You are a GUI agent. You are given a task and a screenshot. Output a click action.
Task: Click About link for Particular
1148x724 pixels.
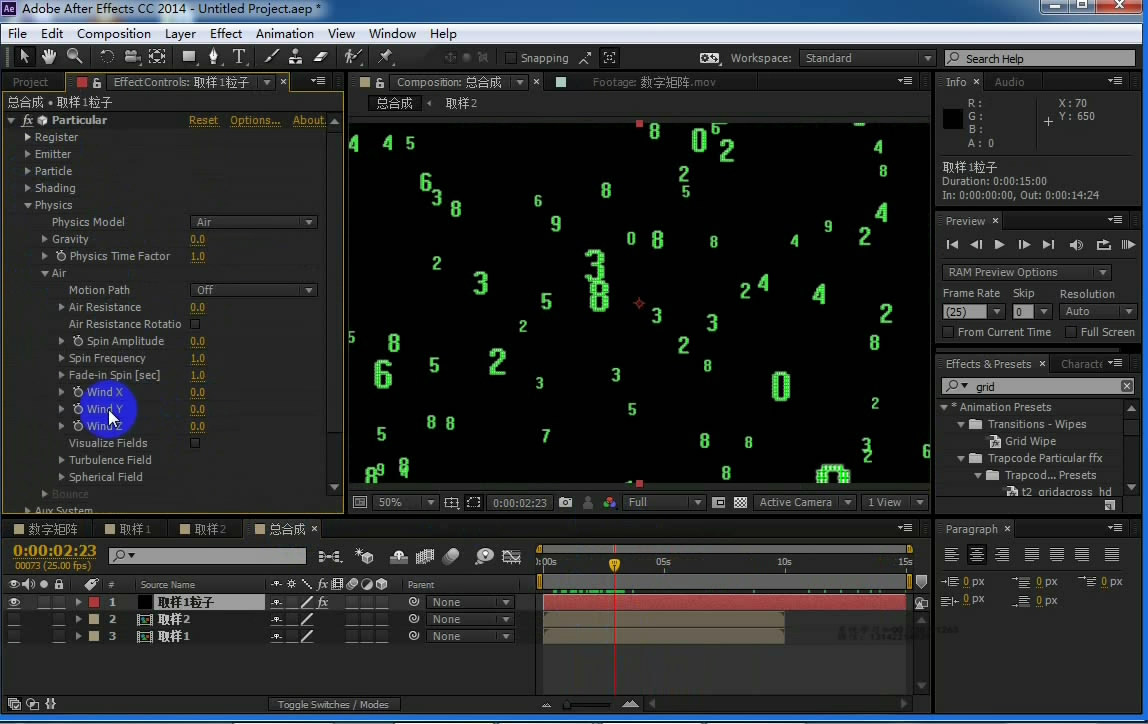(x=309, y=120)
